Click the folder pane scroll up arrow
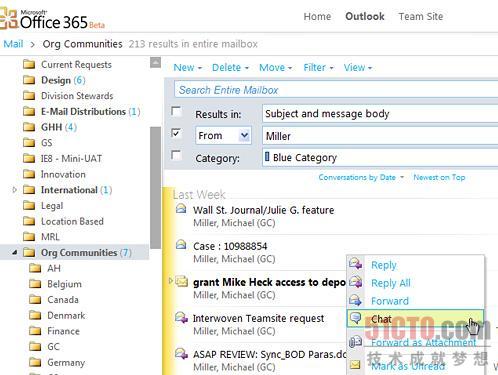 click(x=155, y=63)
